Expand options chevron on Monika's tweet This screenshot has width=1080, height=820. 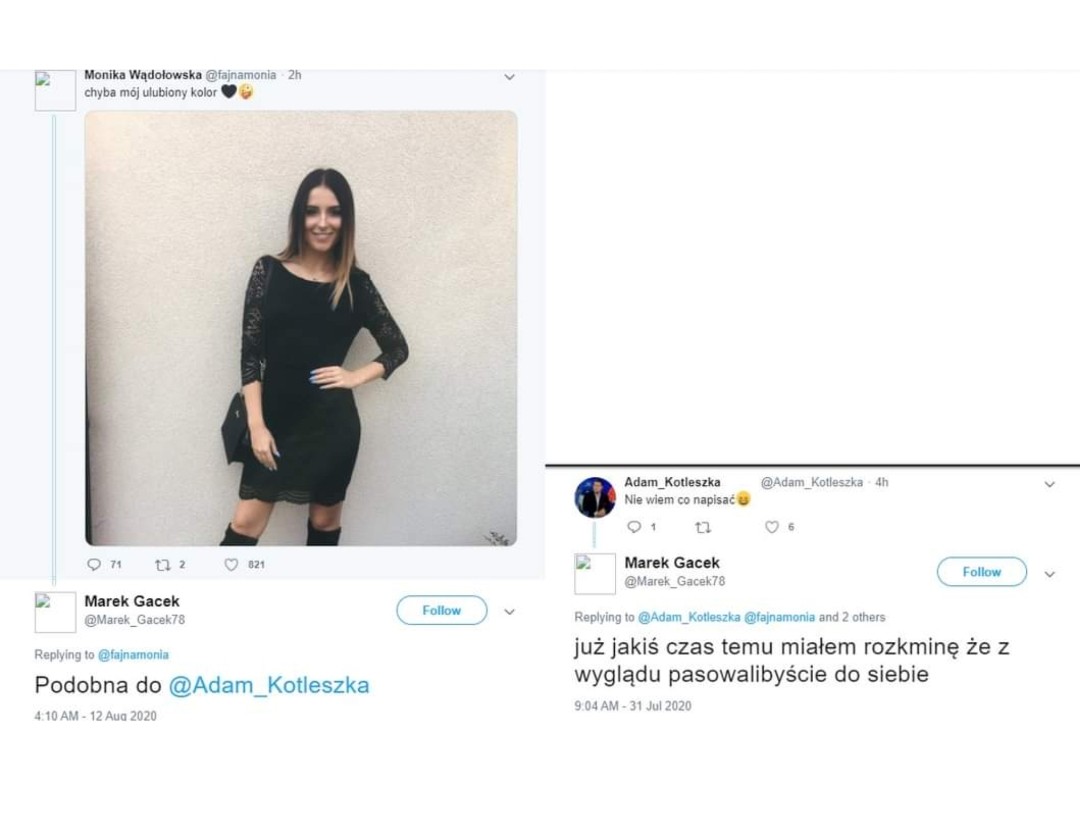[509, 77]
